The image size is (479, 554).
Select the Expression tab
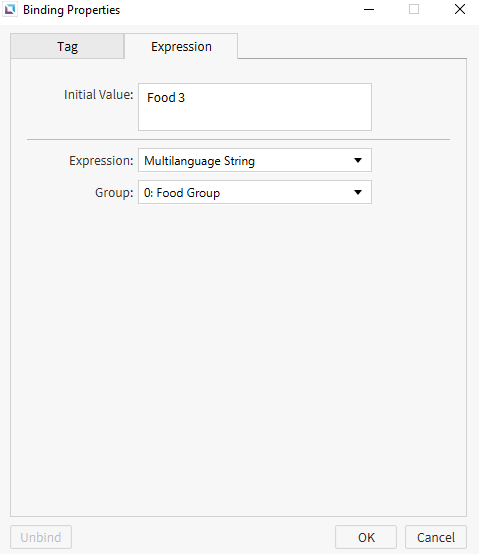(181, 46)
